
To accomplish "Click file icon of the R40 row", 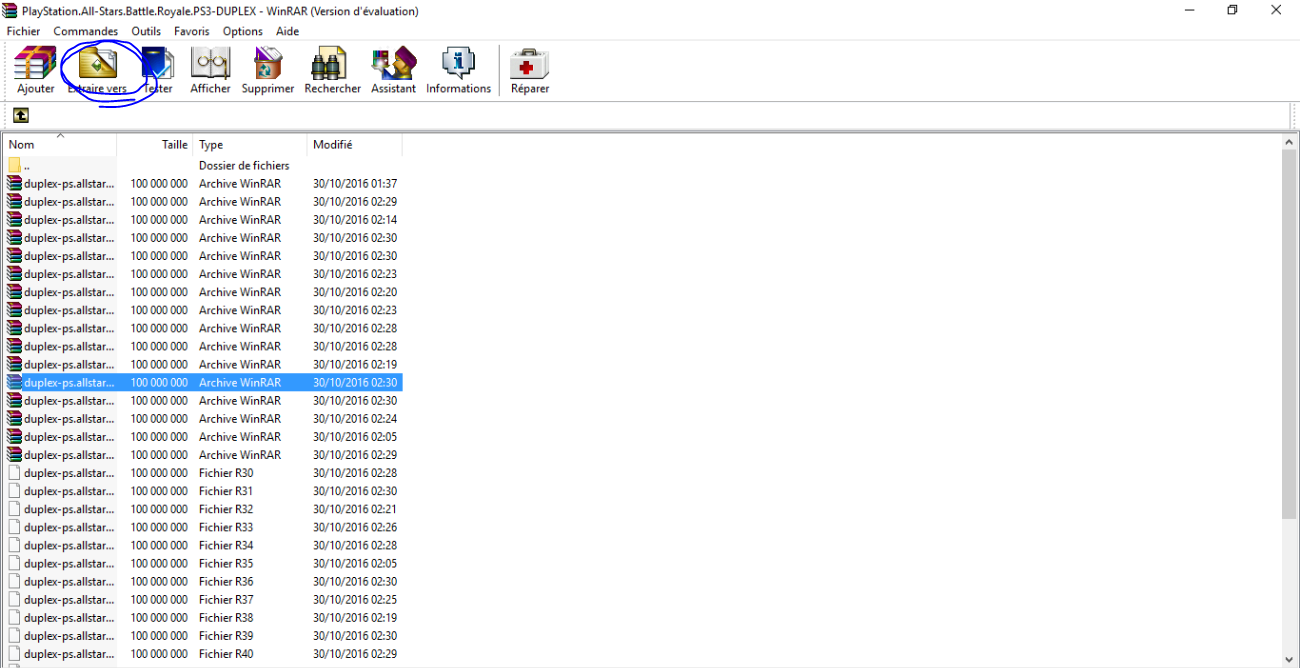I will pyautogui.click(x=14, y=653).
